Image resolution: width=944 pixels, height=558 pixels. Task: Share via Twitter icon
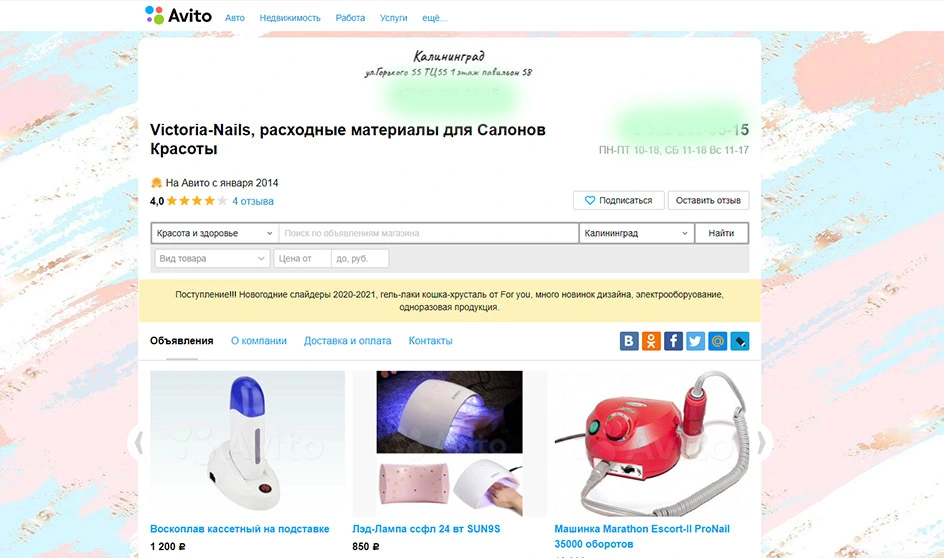(695, 341)
